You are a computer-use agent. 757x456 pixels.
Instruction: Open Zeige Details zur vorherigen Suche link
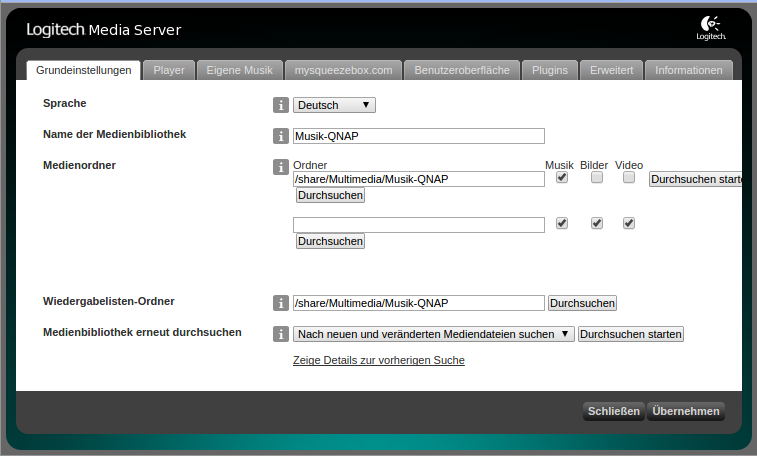[378, 360]
